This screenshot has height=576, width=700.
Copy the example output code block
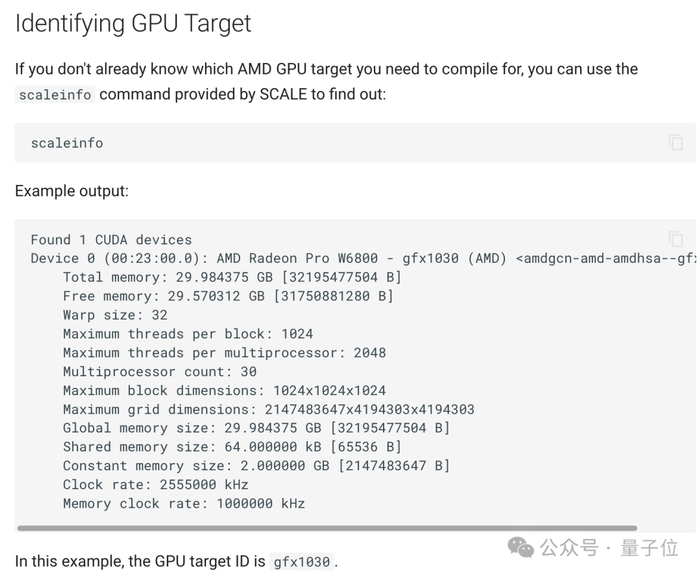pyautogui.click(x=676, y=239)
